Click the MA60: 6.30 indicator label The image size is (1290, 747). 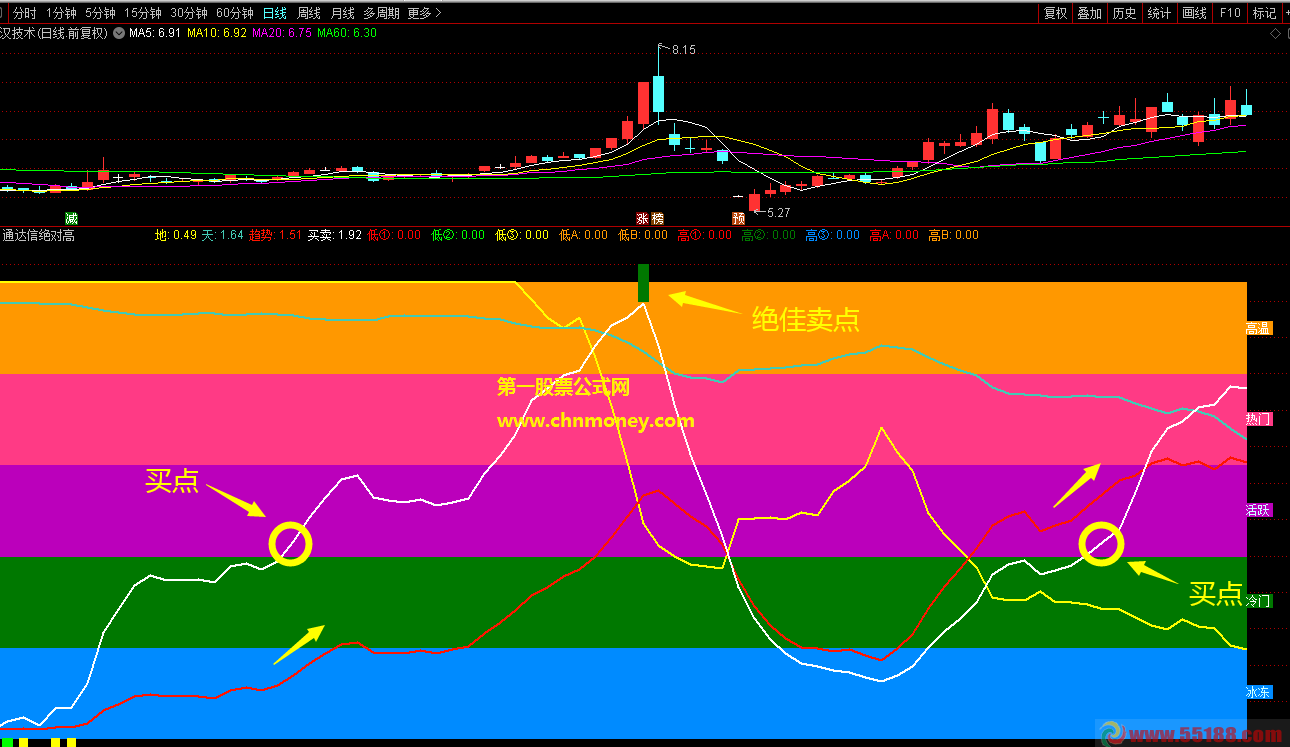click(x=347, y=33)
